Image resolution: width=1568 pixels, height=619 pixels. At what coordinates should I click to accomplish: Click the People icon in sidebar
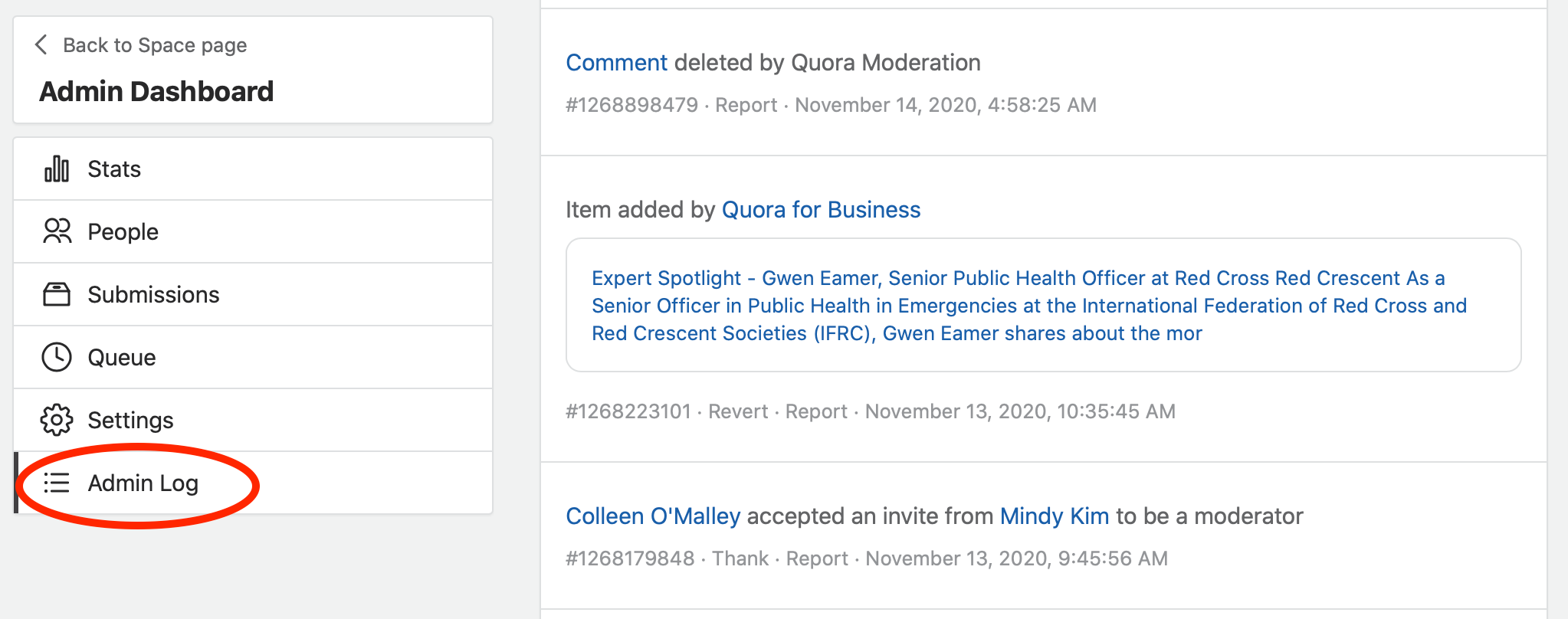[57, 231]
